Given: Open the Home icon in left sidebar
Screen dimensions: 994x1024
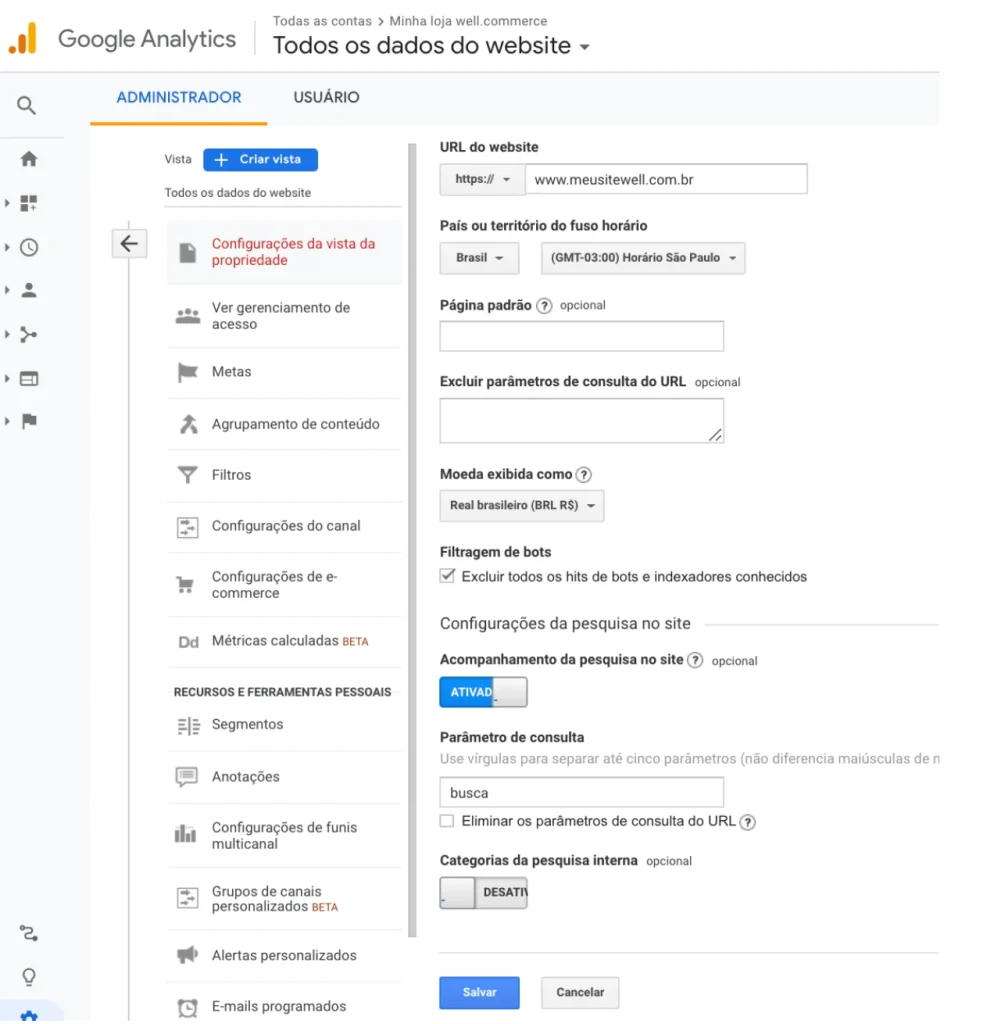Looking at the screenshot, I should pyautogui.click(x=29, y=159).
